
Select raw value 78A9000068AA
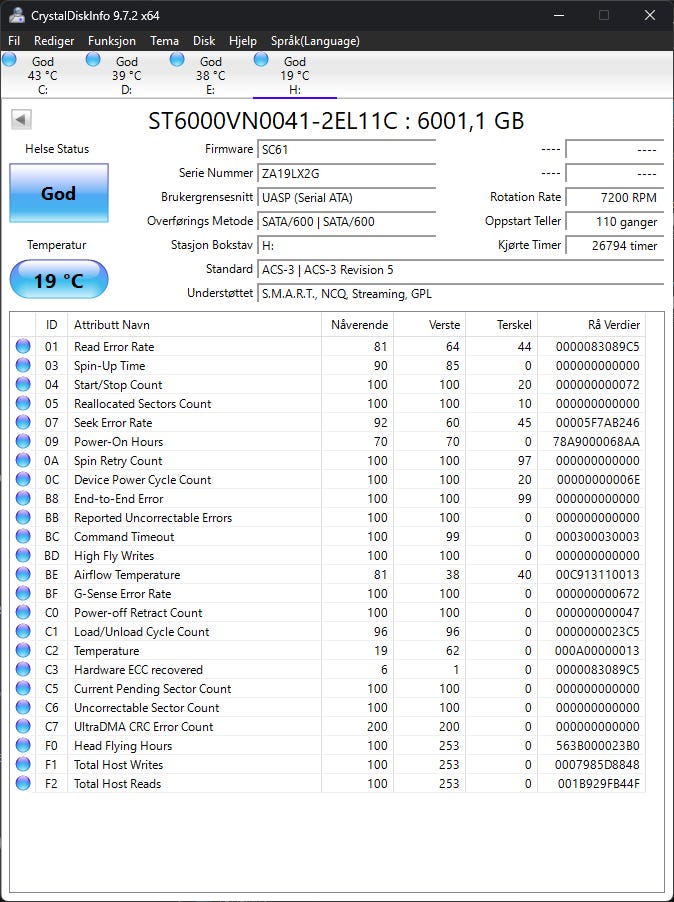coord(598,442)
